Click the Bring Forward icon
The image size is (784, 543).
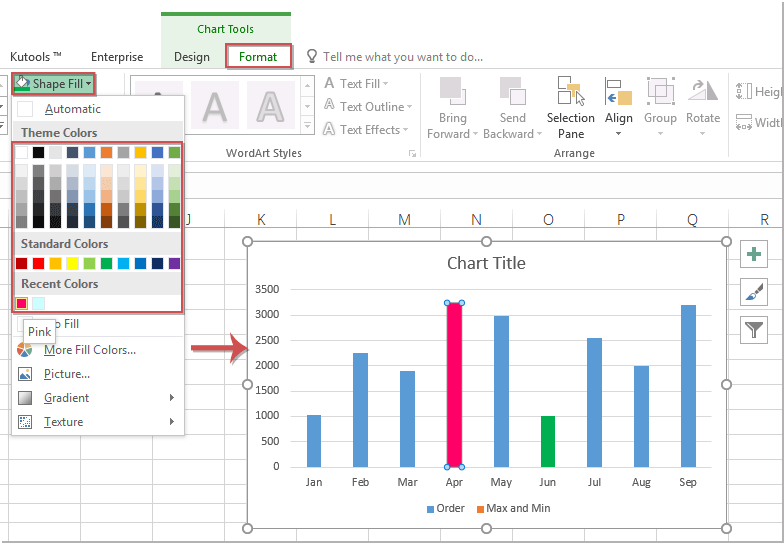tap(452, 91)
